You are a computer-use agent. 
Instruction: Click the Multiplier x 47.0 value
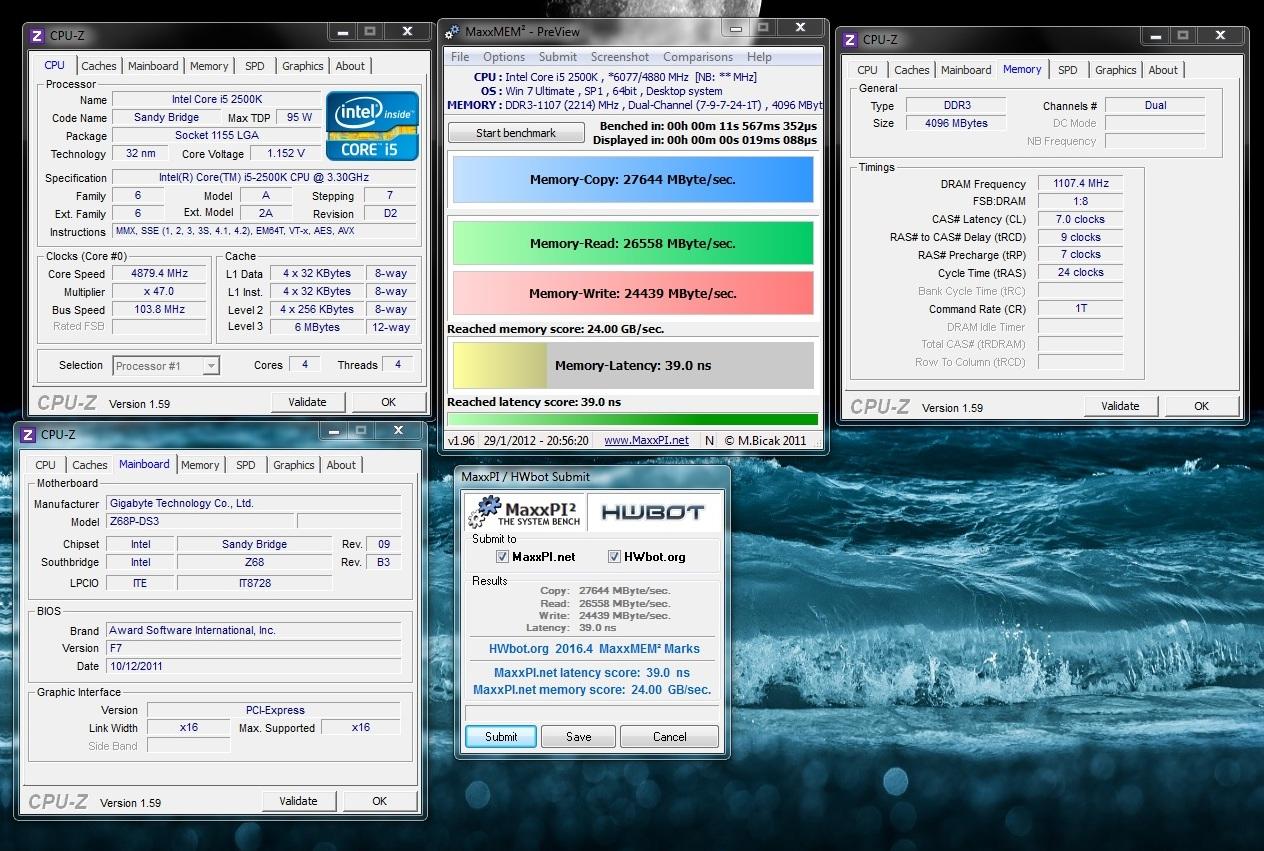tap(159, 292)
